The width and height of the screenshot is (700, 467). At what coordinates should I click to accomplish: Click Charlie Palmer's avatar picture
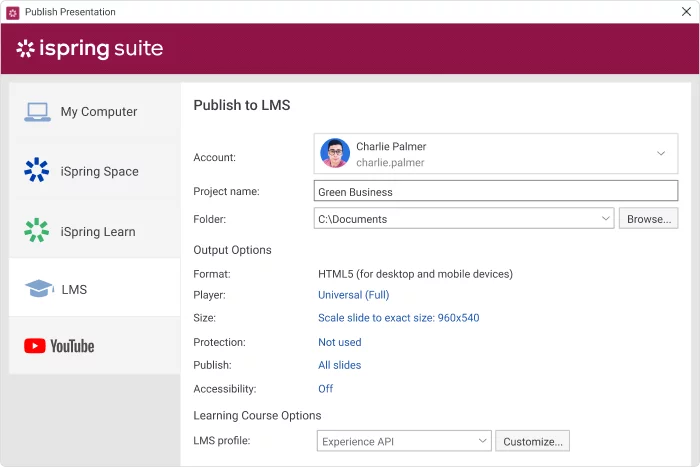pyautogui.click(x=335, y=153)
